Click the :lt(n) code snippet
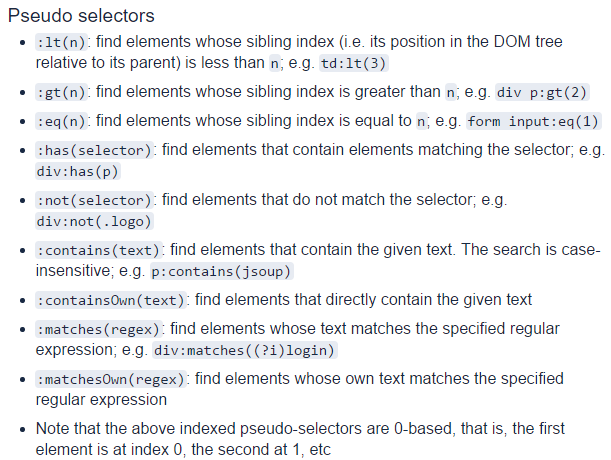 [61, 42]
